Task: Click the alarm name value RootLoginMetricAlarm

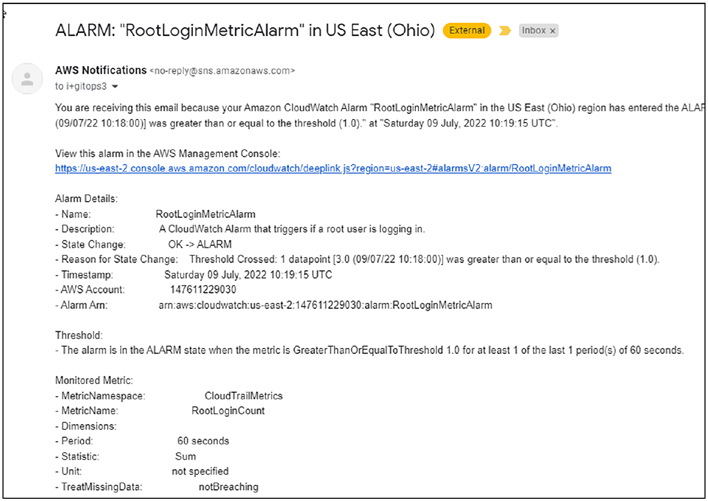Action: coord(205,214)
